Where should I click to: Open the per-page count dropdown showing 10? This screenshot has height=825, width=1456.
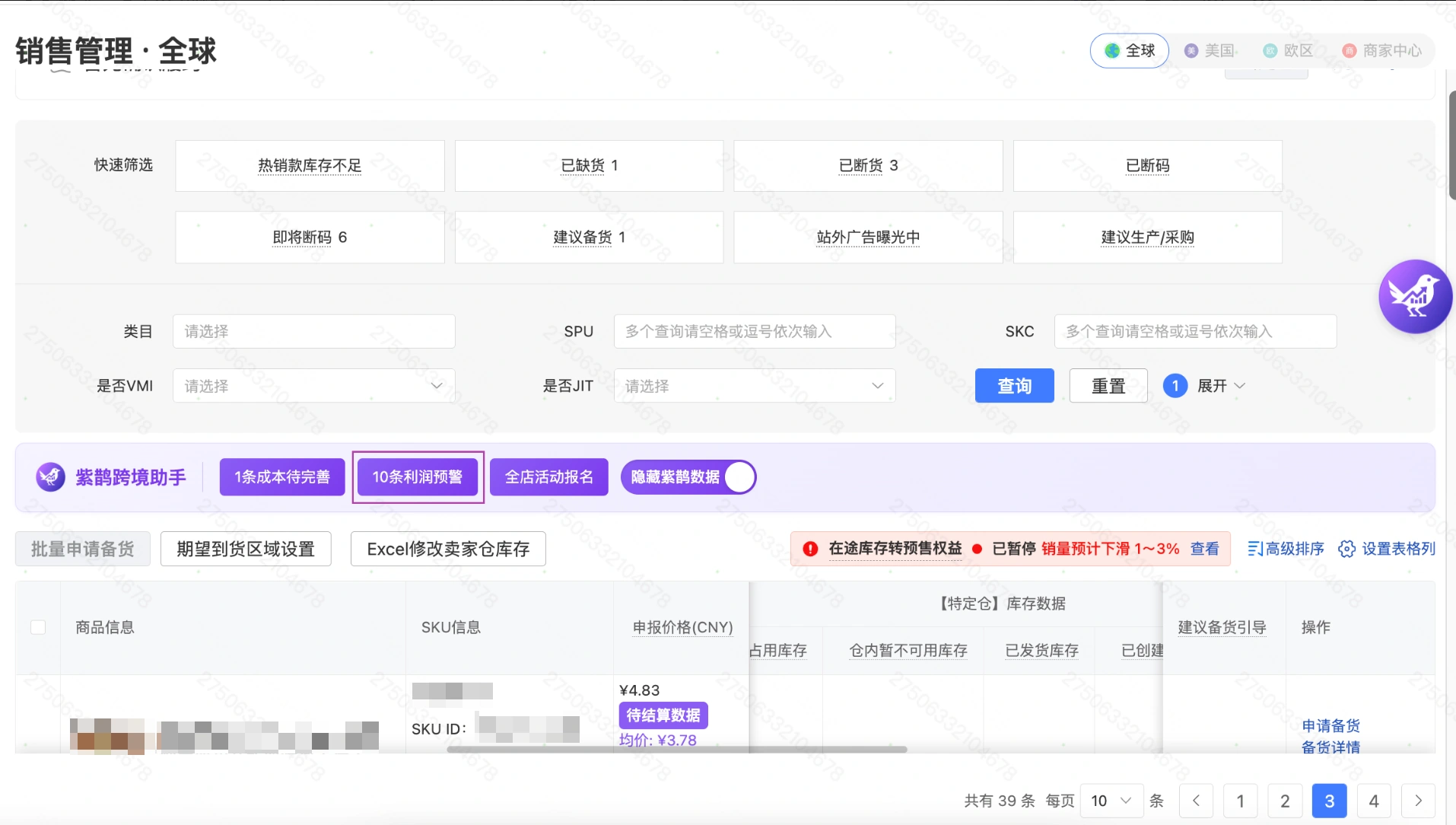point(1111,801)
